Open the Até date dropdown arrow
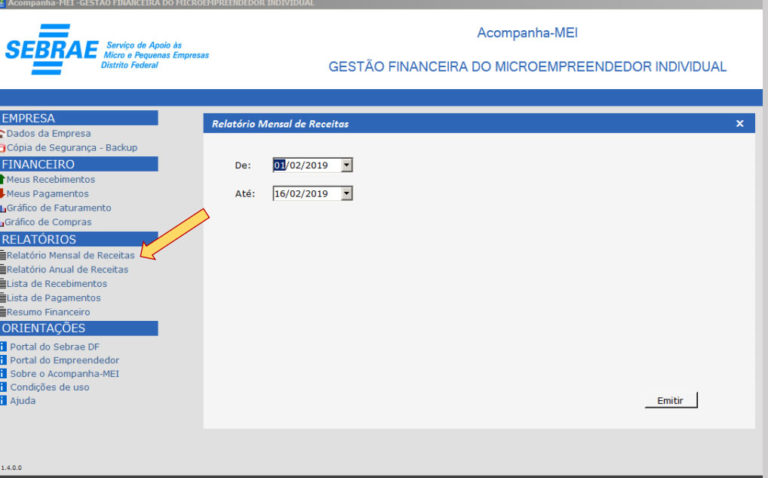Image resolution: width=768 pixels, height=478 pixels. (347, 193)
